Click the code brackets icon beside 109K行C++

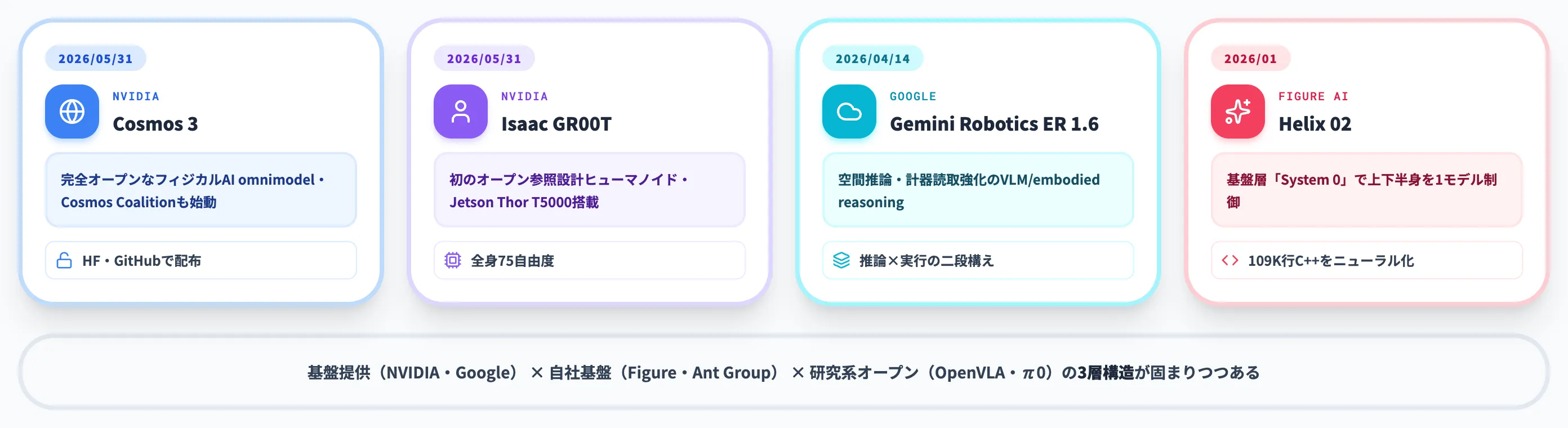pyautogui.click(x=1230, y=261)
